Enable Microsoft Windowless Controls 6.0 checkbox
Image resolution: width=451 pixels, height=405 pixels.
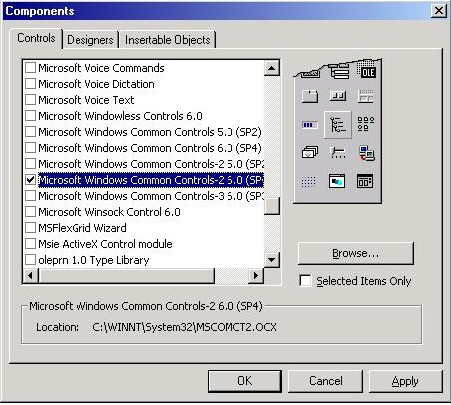tap(30, 116)
